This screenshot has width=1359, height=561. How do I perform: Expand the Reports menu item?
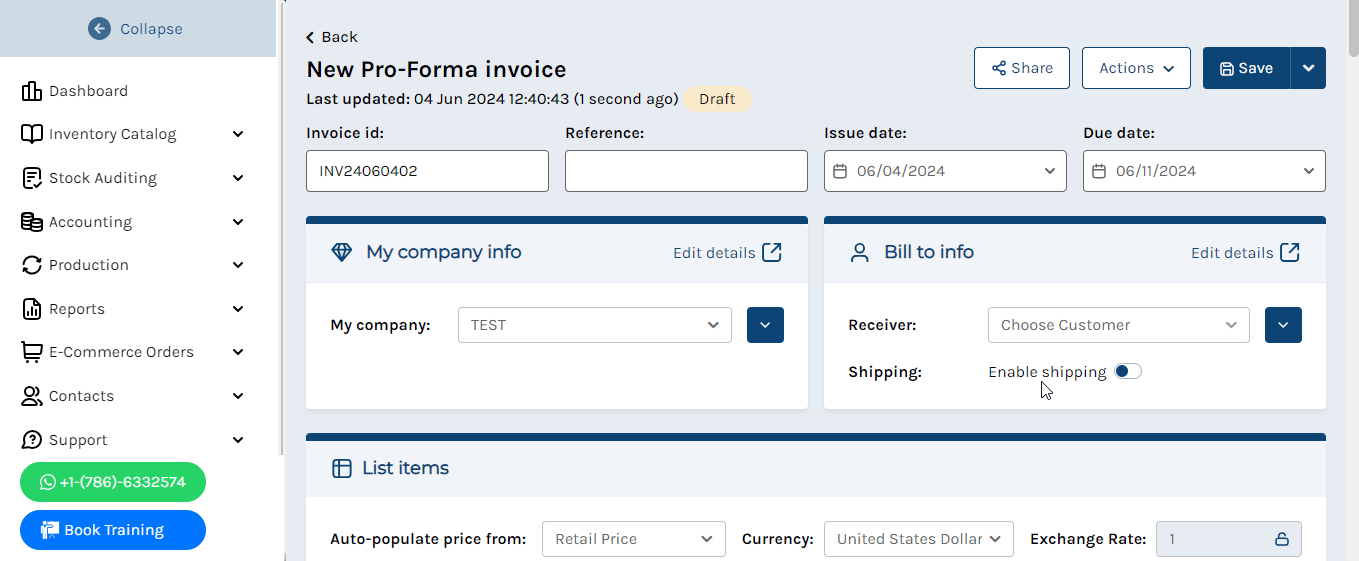pyautogui.click(x=133, y=309)
